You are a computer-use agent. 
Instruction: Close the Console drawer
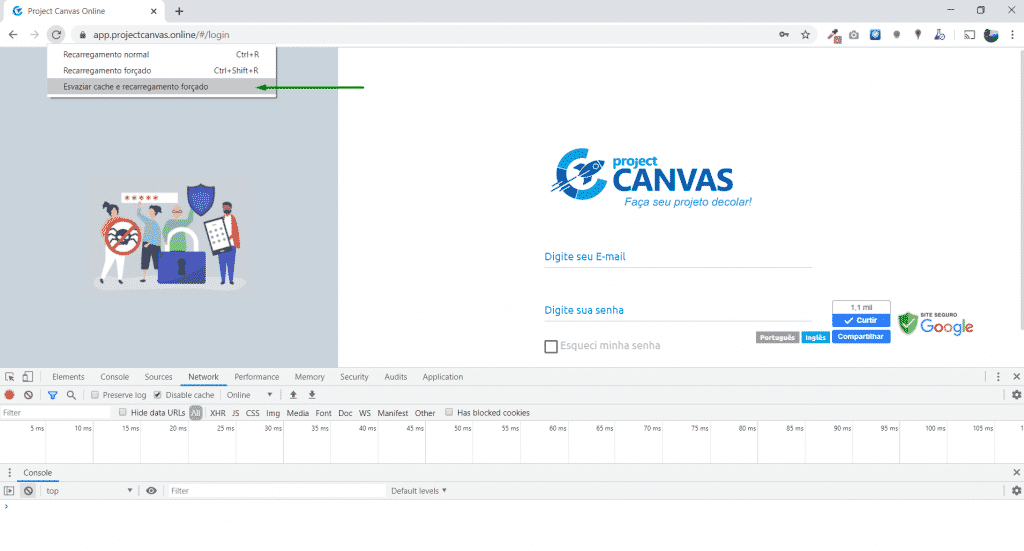click(x=1016, y=473)
